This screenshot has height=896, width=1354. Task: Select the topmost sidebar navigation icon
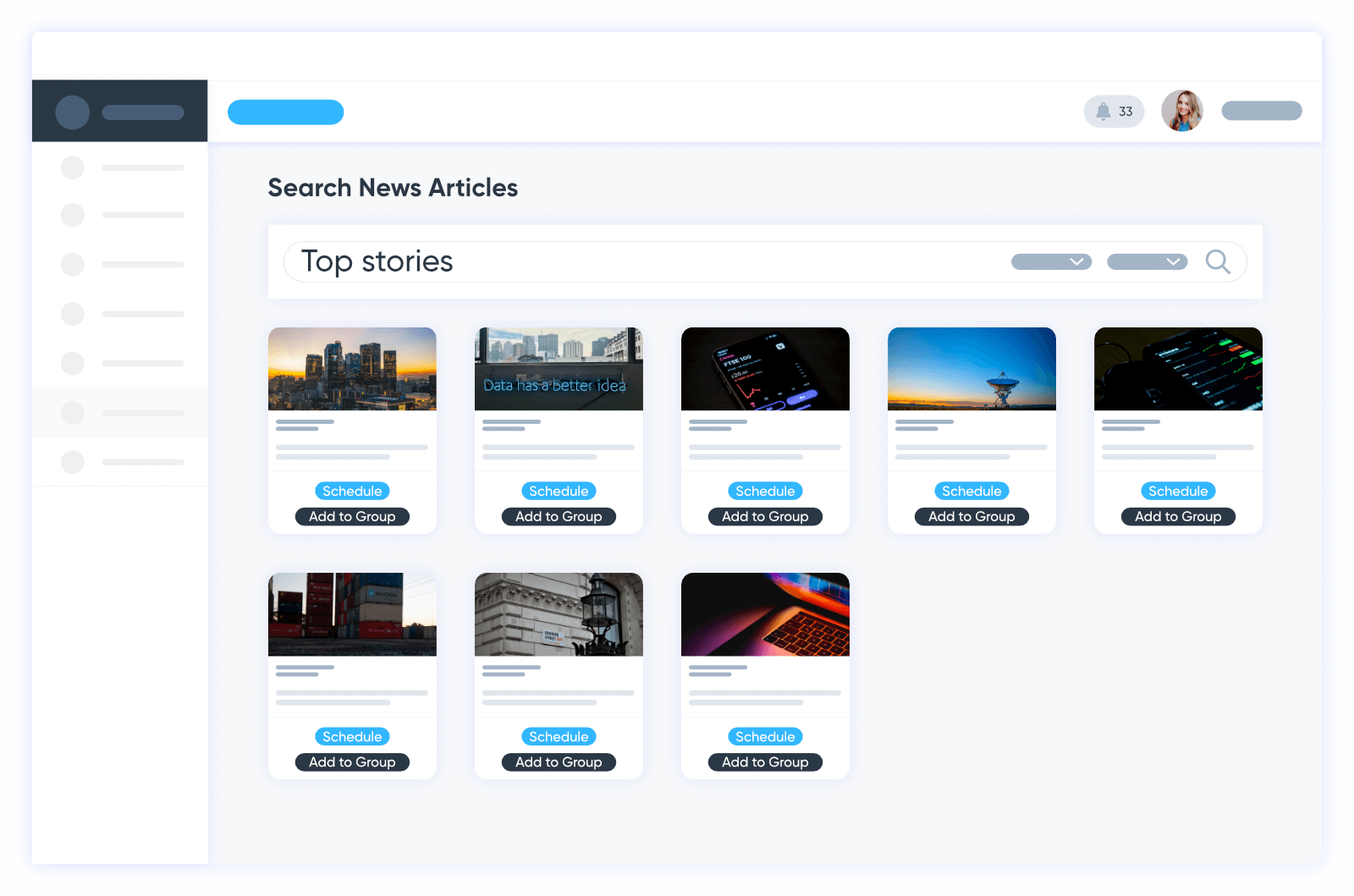click(x=73, y=167)
